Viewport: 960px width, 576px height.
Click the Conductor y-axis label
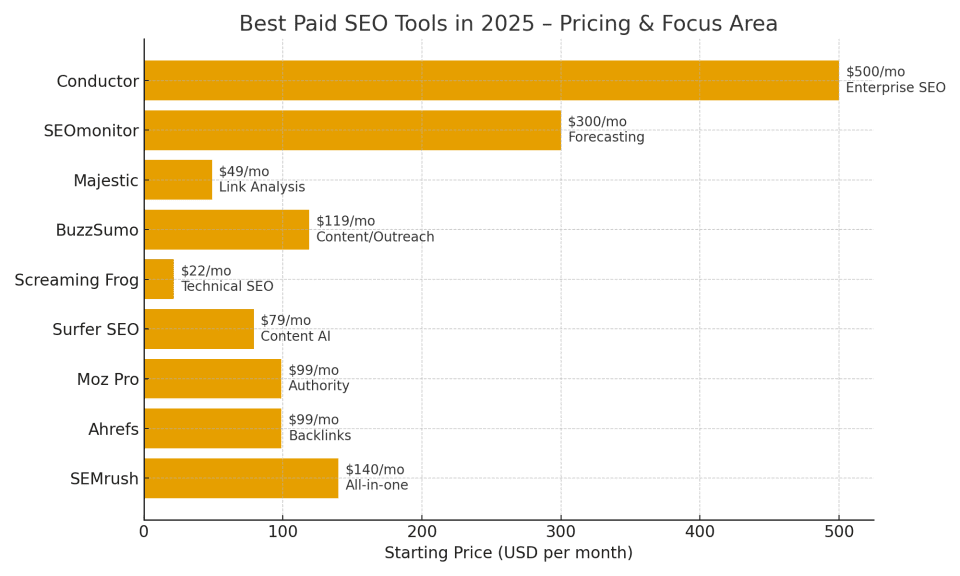tap(97, 81)
